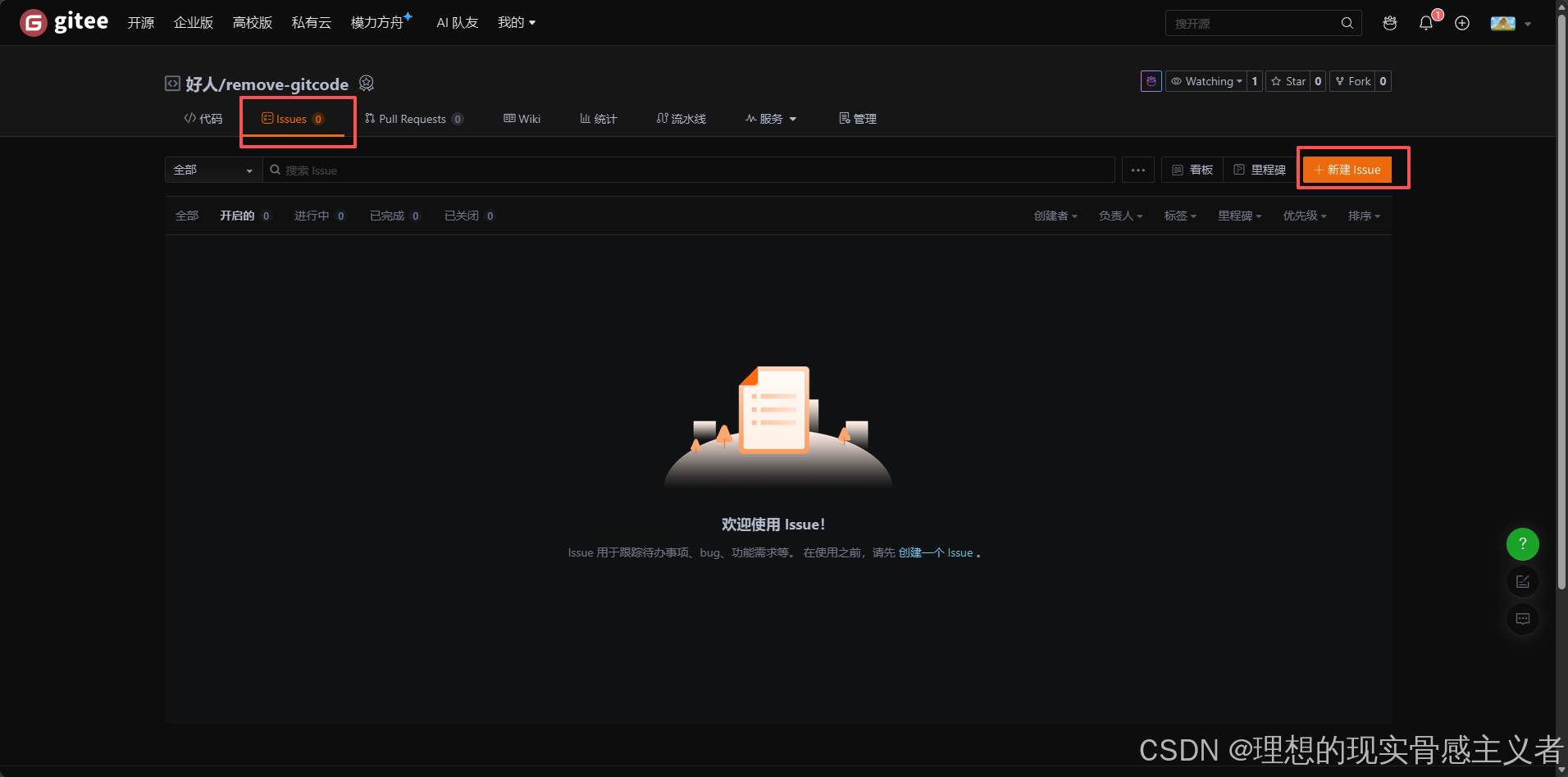Open the notifications bell icon
The image size is (1568, 777).
1425,23
